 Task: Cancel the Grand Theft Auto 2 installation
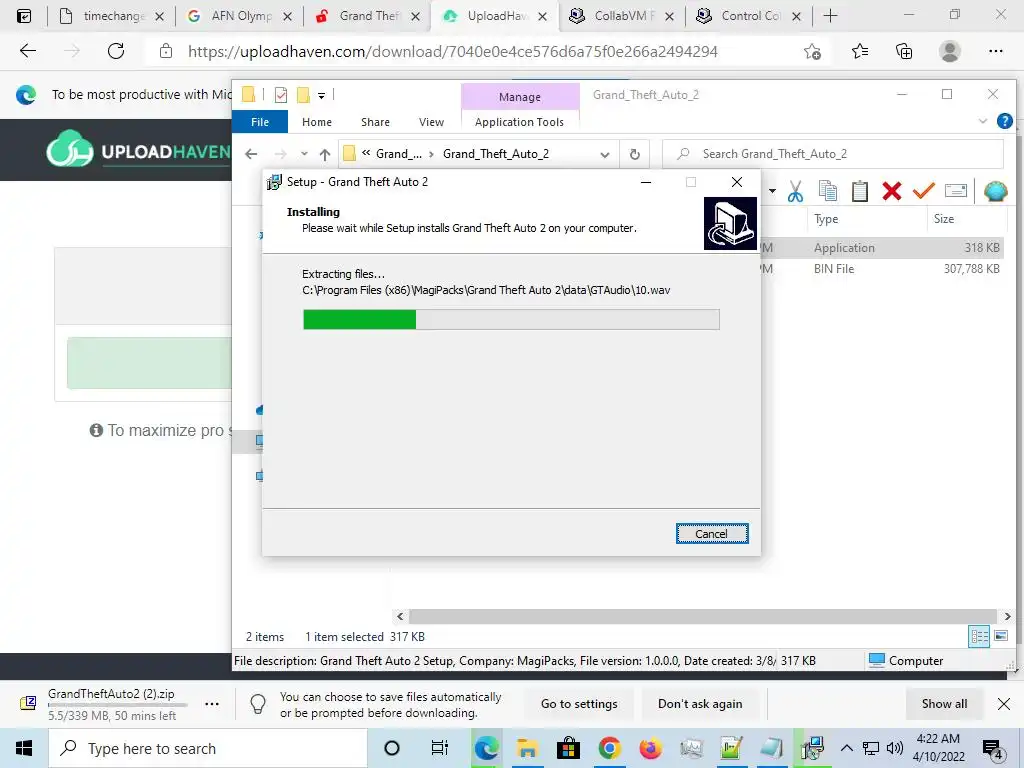coord(711,534)
